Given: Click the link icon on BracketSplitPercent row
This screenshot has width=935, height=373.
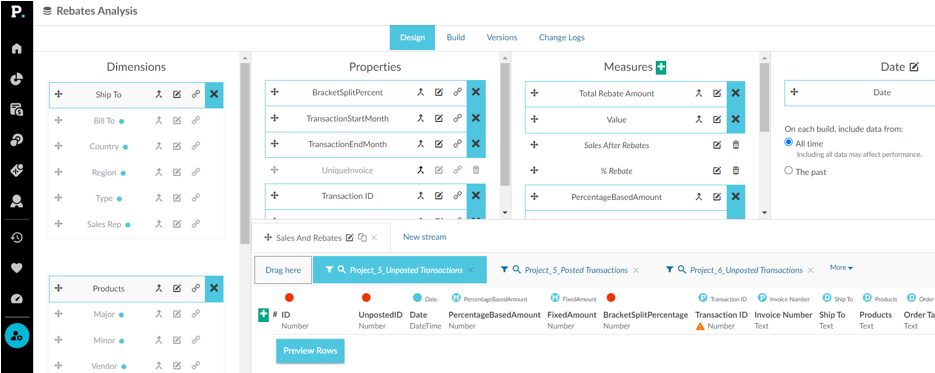Looking at the screenshot, I should tap(457, 92).
